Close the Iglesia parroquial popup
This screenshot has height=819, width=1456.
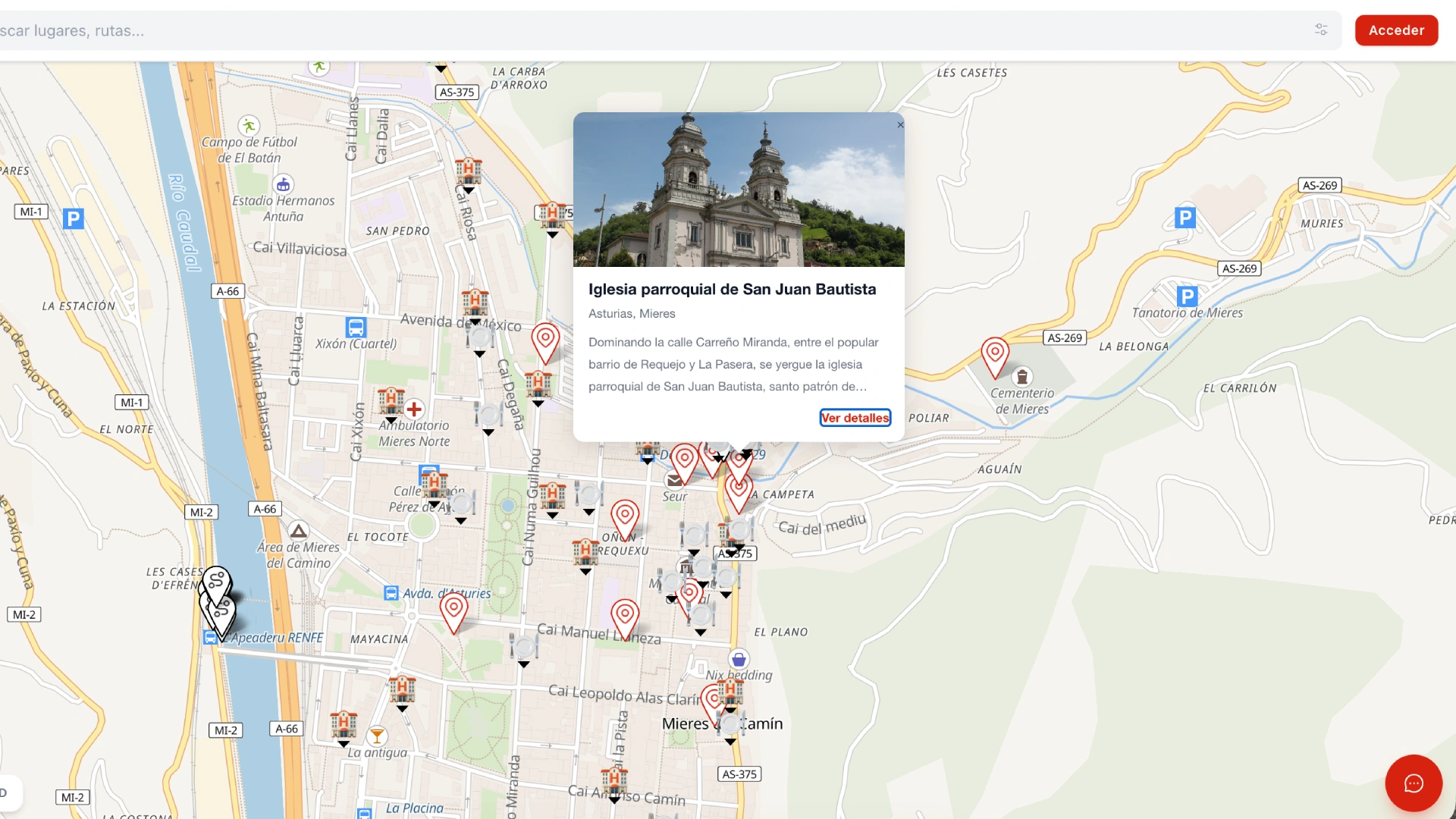(900, 125)
